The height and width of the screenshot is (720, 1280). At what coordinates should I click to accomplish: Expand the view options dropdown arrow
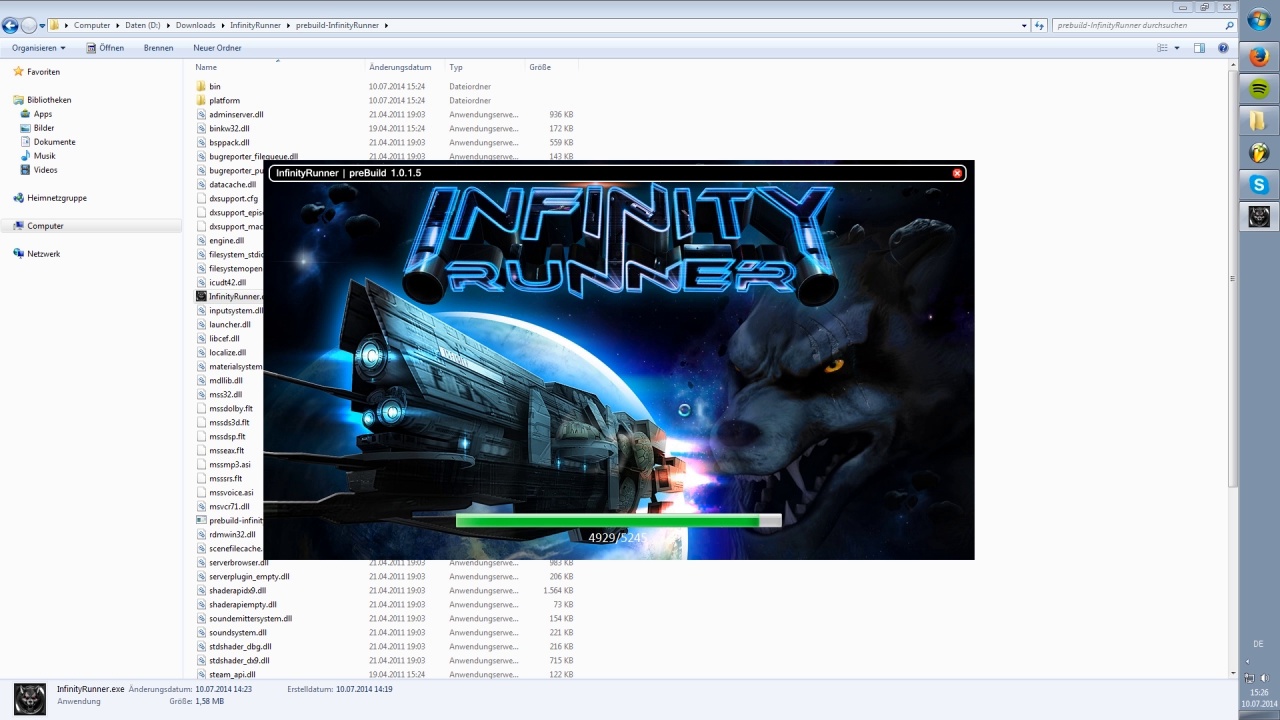pos(1177,48)
